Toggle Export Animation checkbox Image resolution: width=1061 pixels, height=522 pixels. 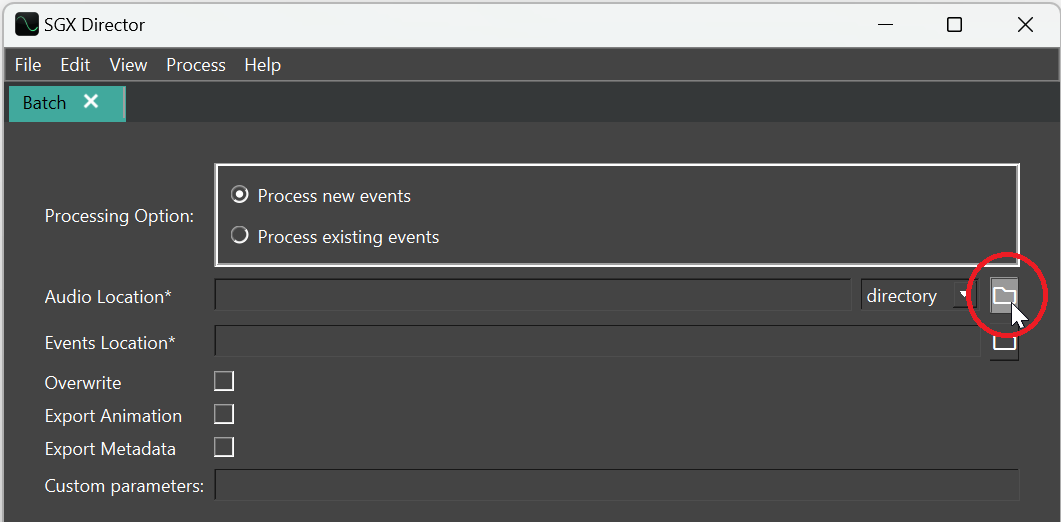[x=224, y=414]
